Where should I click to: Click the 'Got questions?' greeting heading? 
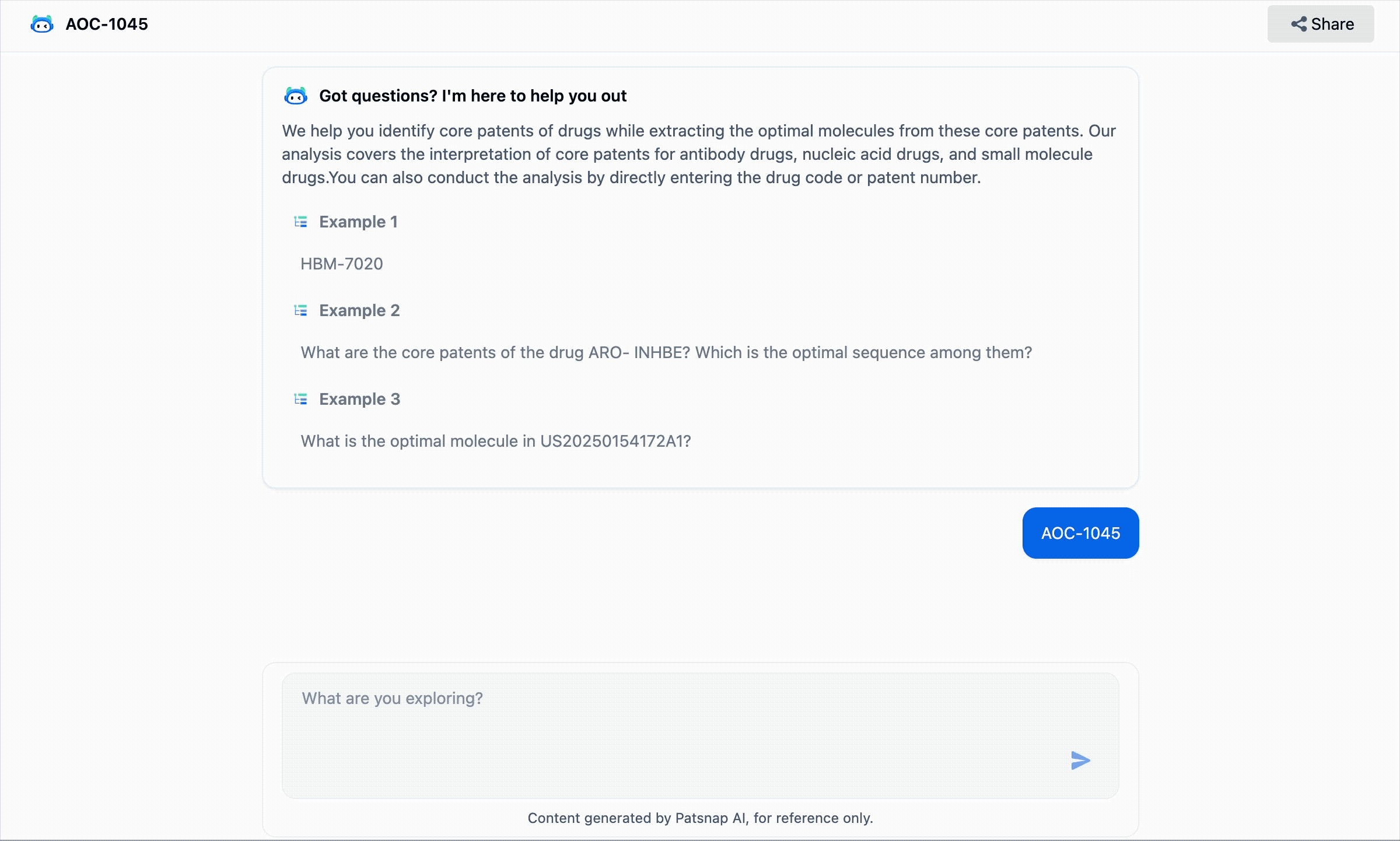(473, 96)
